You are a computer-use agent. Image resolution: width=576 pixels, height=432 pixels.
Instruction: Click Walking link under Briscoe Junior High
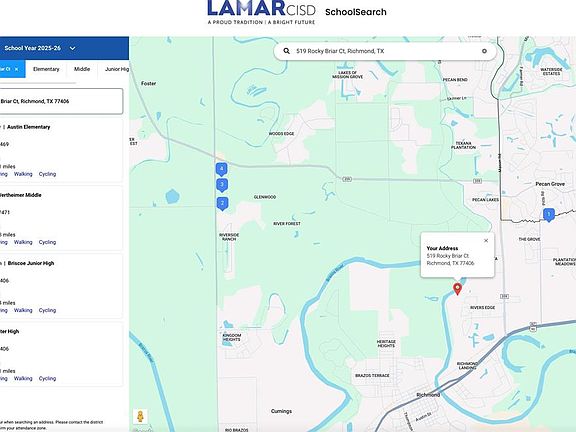[x=23, y=310]
